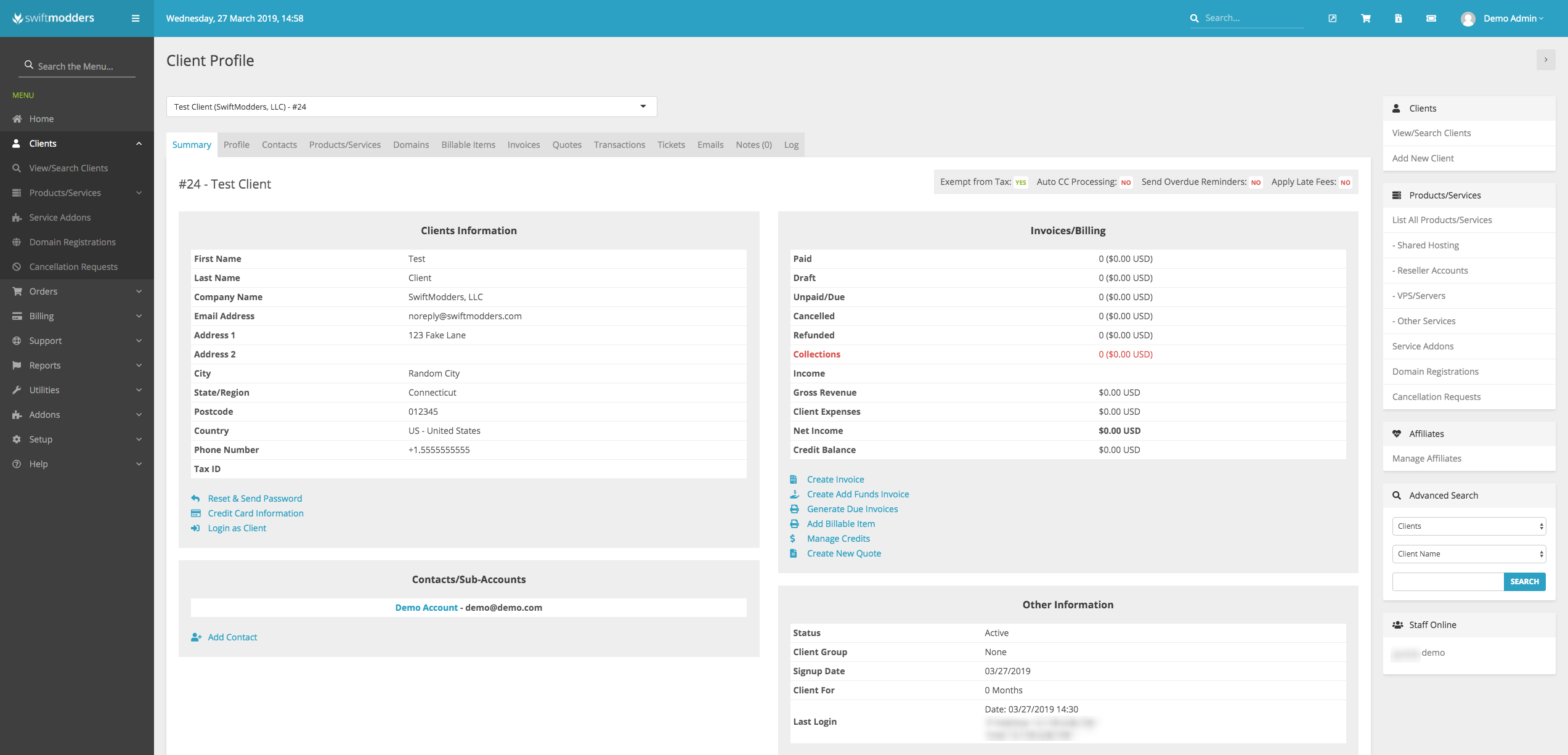
Task: Switch to the Invoices tab
Action: coord(523,145)
